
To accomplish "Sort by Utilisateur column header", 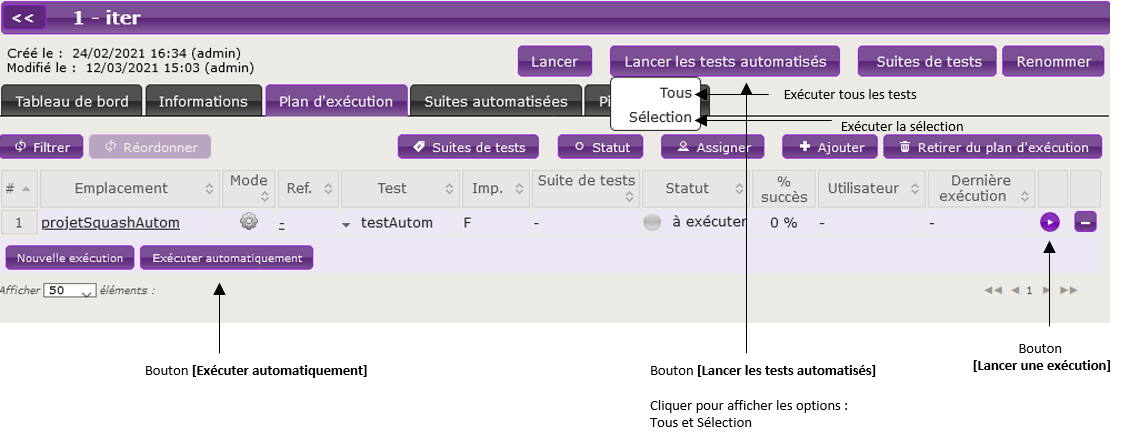I will pyautogui.click(x=871, y=189).
